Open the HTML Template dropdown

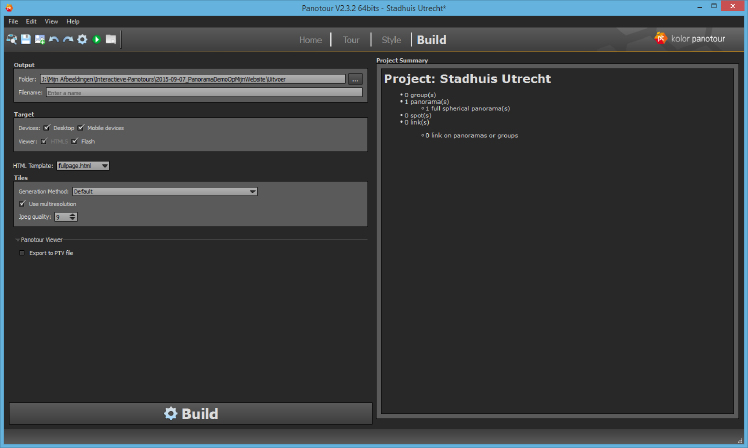83,166
